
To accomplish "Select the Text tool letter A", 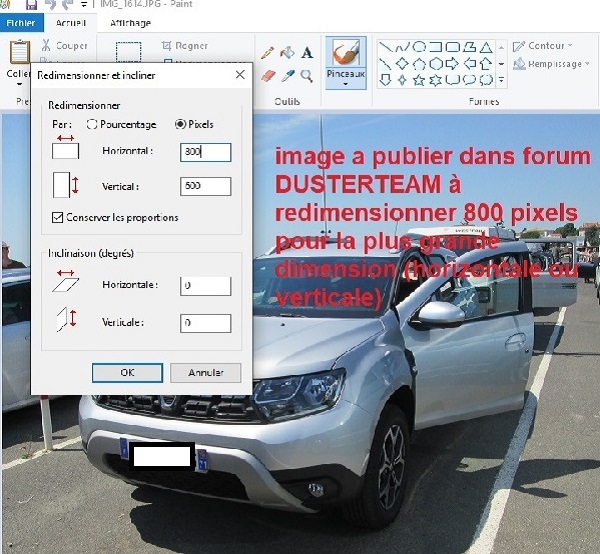I will tap(307, 53).
